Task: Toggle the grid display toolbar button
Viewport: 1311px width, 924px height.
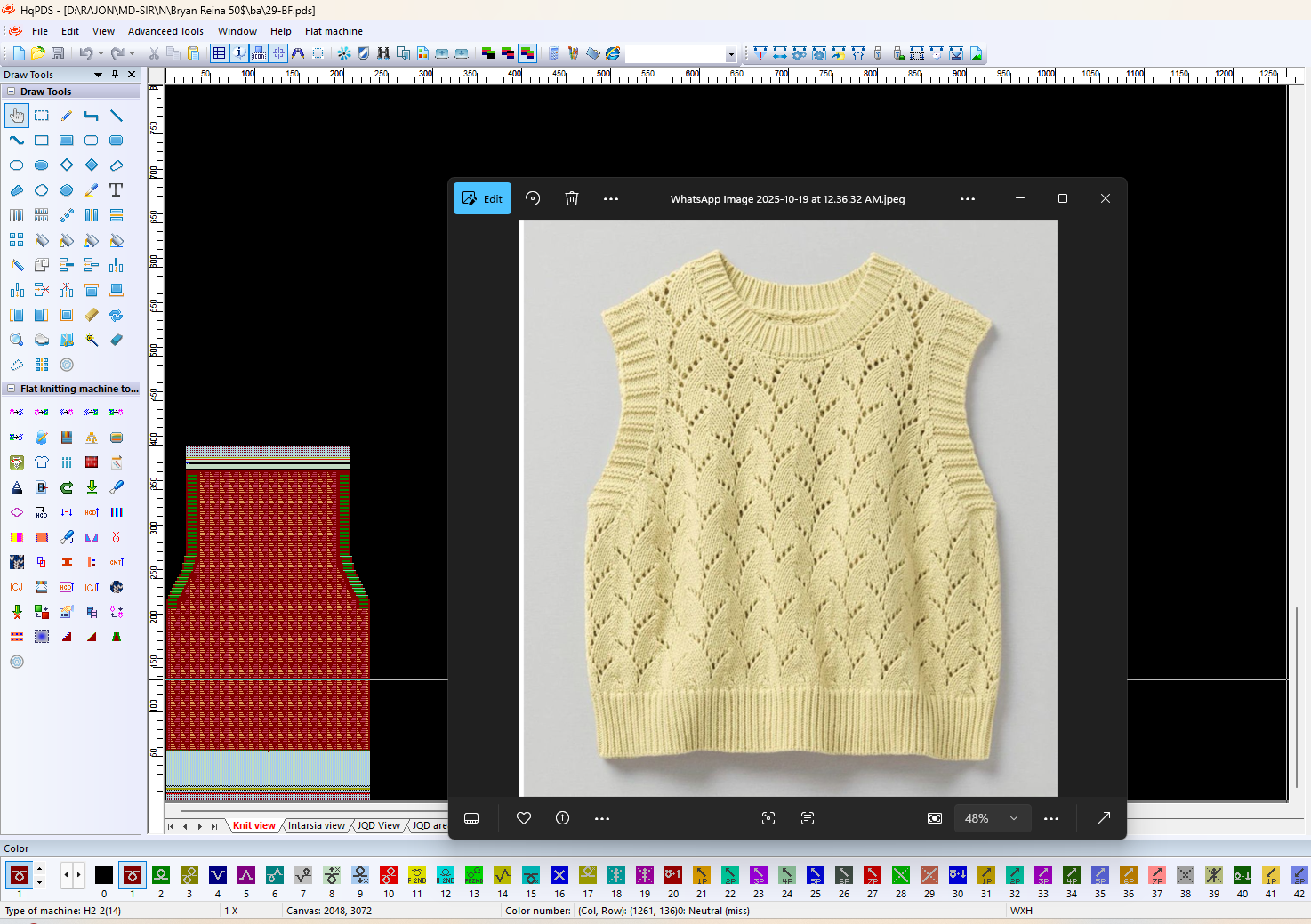Action: click(x=219, y=53)
